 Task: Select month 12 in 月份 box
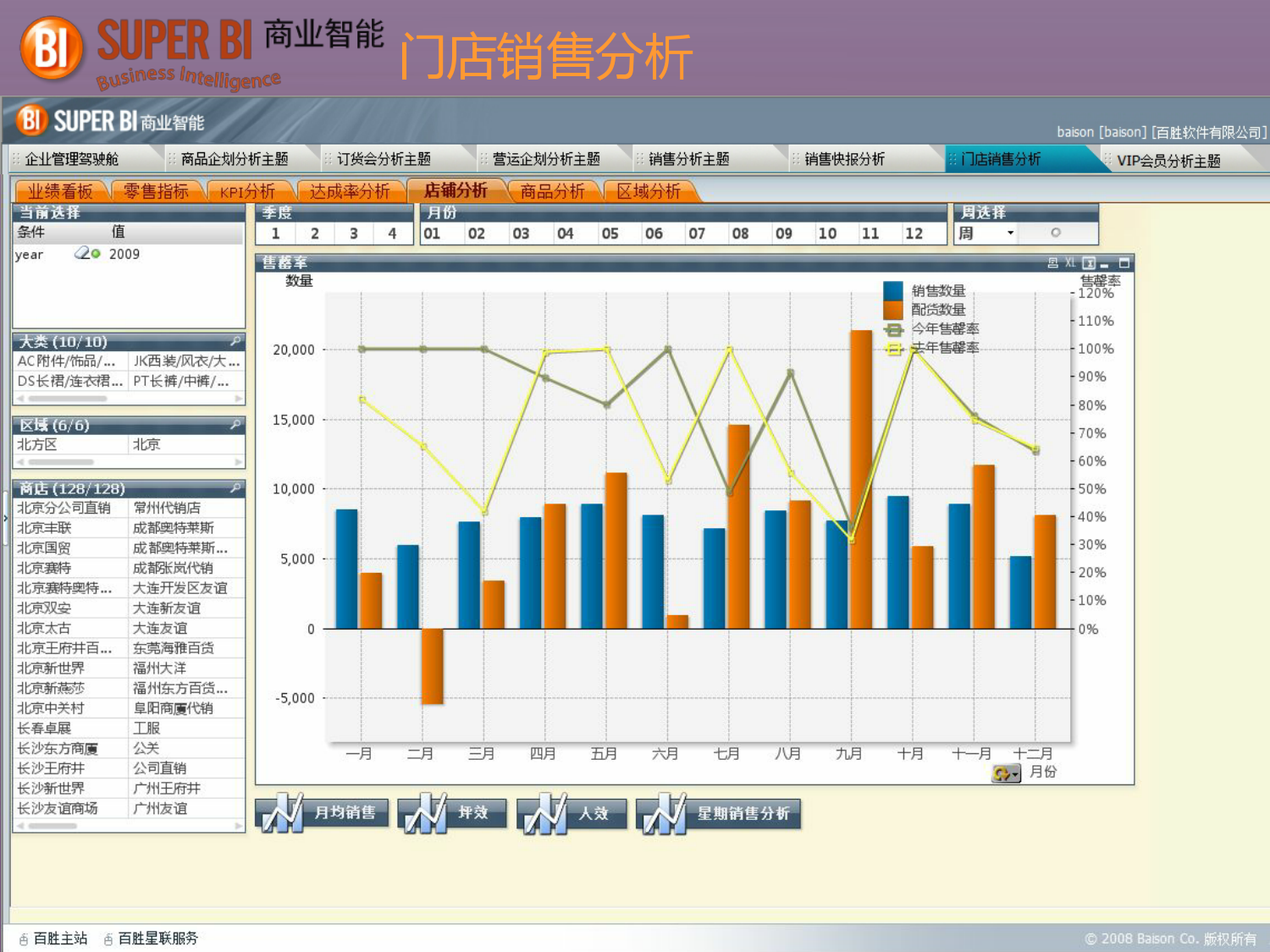pyautogui.click(x=914, y=234)
